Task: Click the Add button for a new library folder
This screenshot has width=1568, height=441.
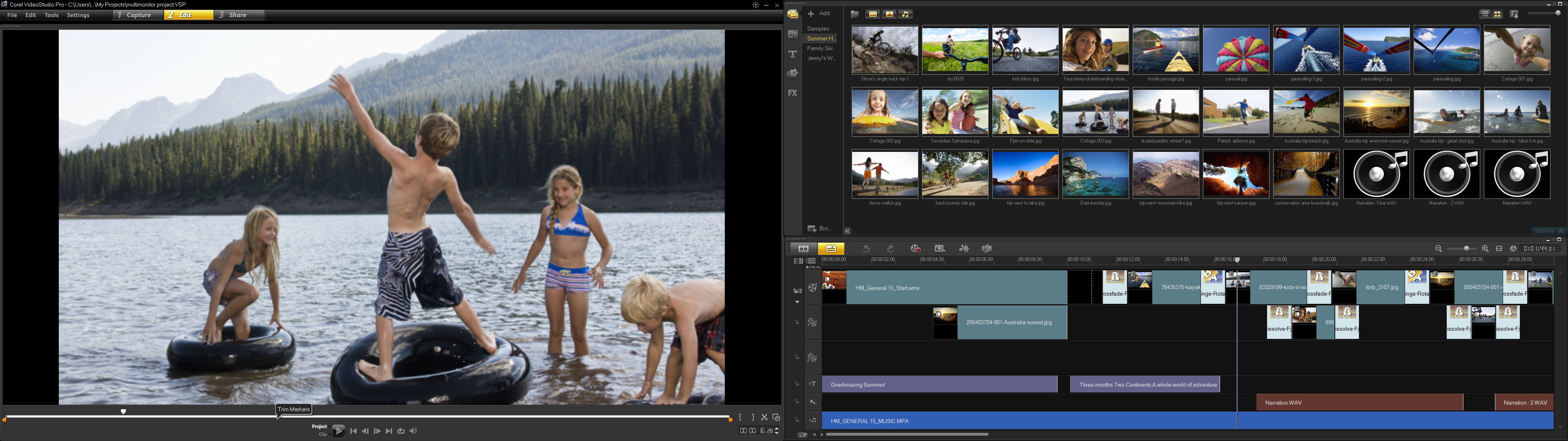Action: point(819,13)
